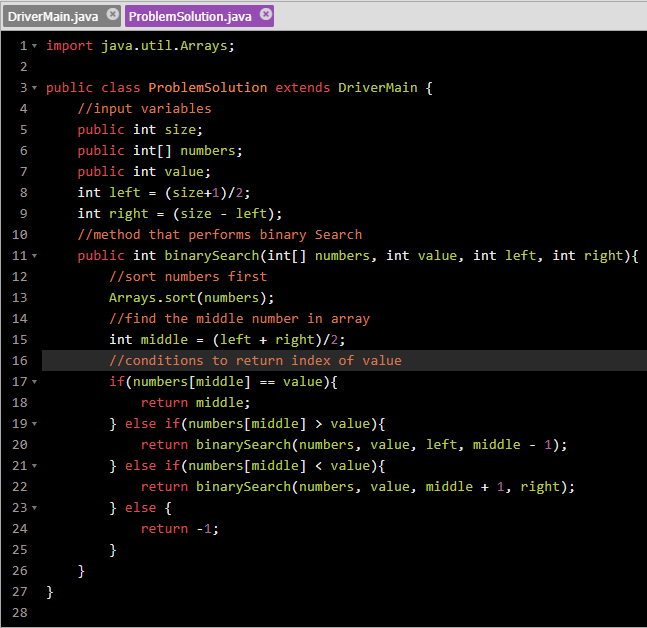
Task: Click 'DriverMain' after the extends keyword
Action: tap(378, 88)
